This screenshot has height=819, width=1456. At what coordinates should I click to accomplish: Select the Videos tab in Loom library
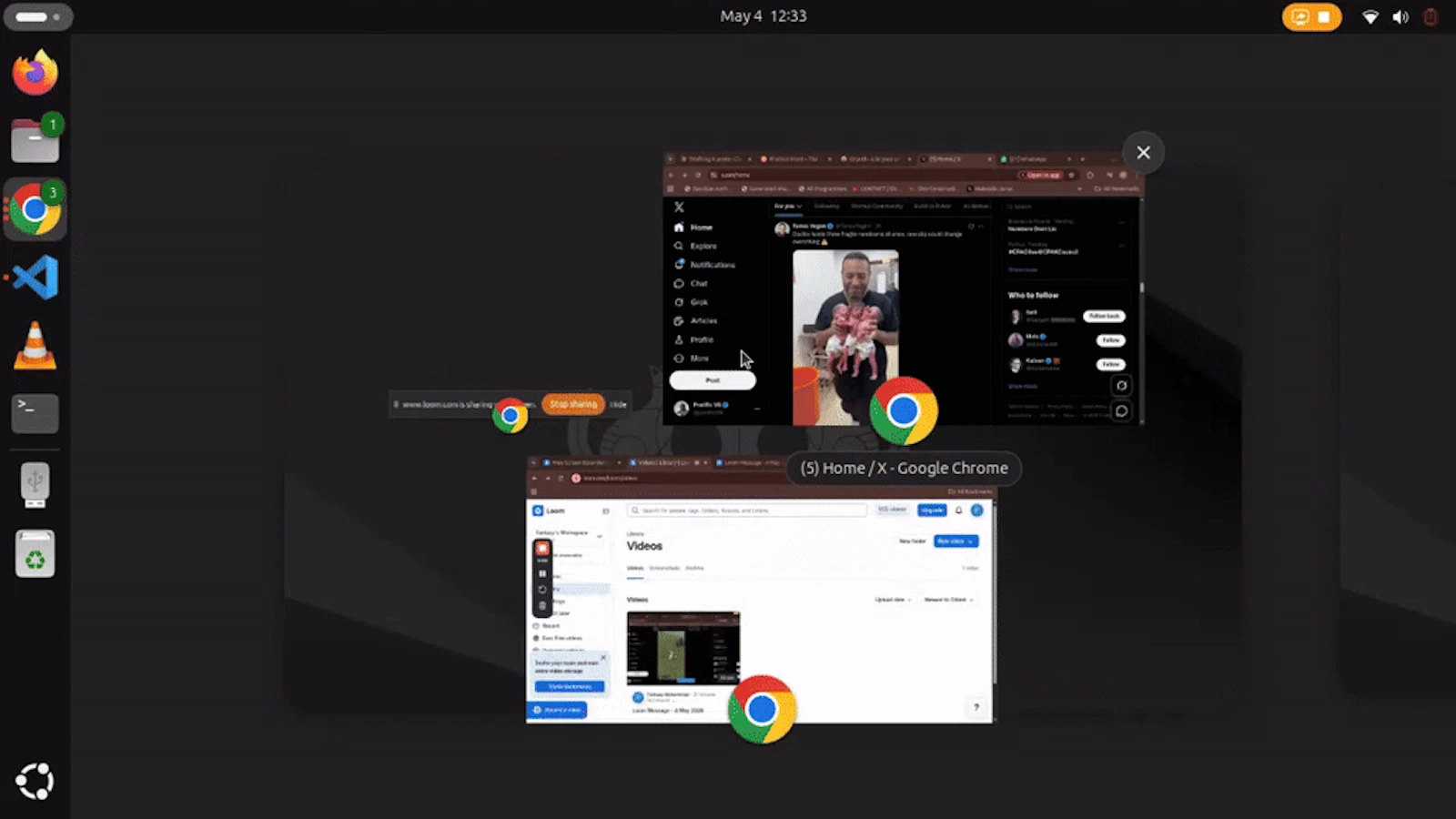pos(635,568)
